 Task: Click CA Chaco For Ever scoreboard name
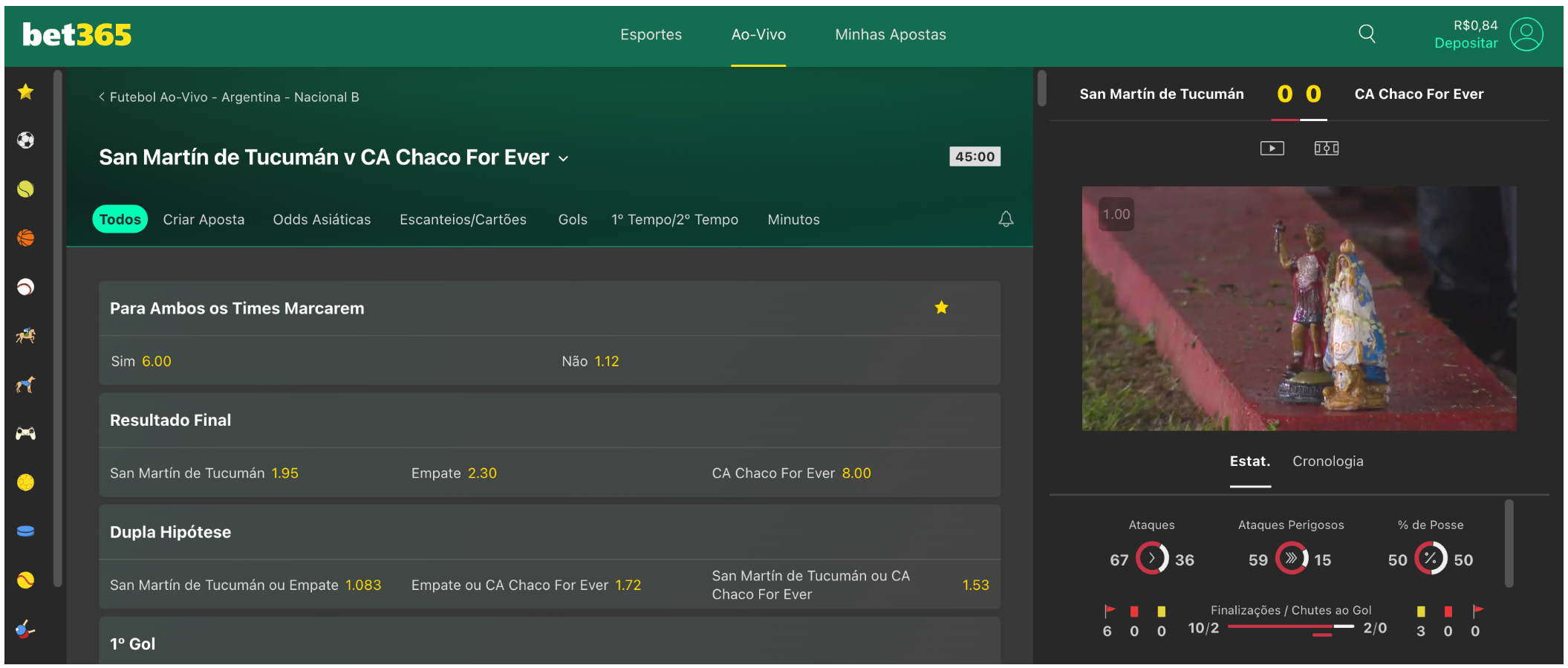point(1419,94)
